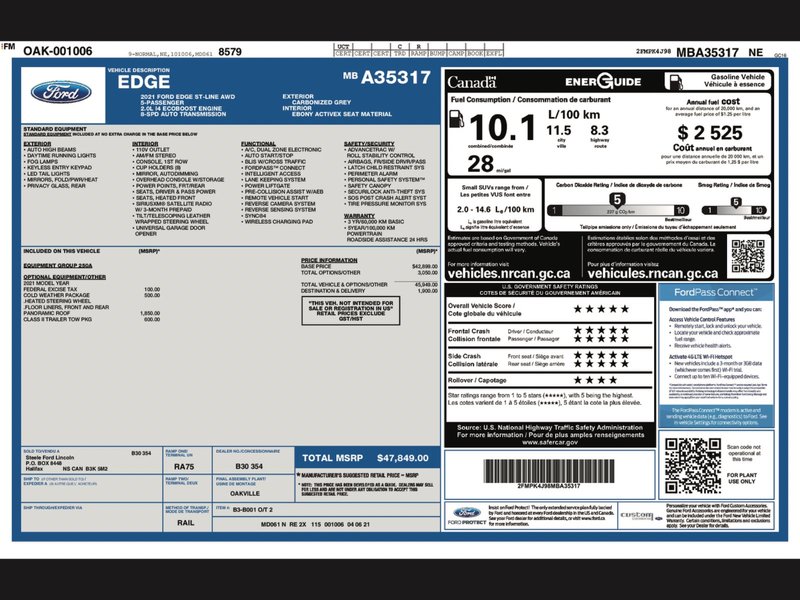Click the 'For plant use only' QR code

pos(692,465)
